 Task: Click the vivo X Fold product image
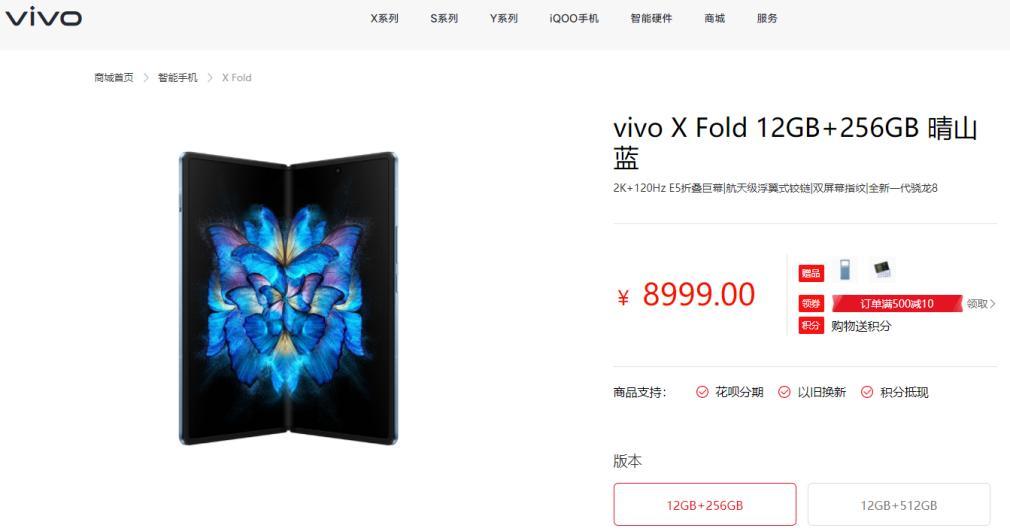coord(289,298)
